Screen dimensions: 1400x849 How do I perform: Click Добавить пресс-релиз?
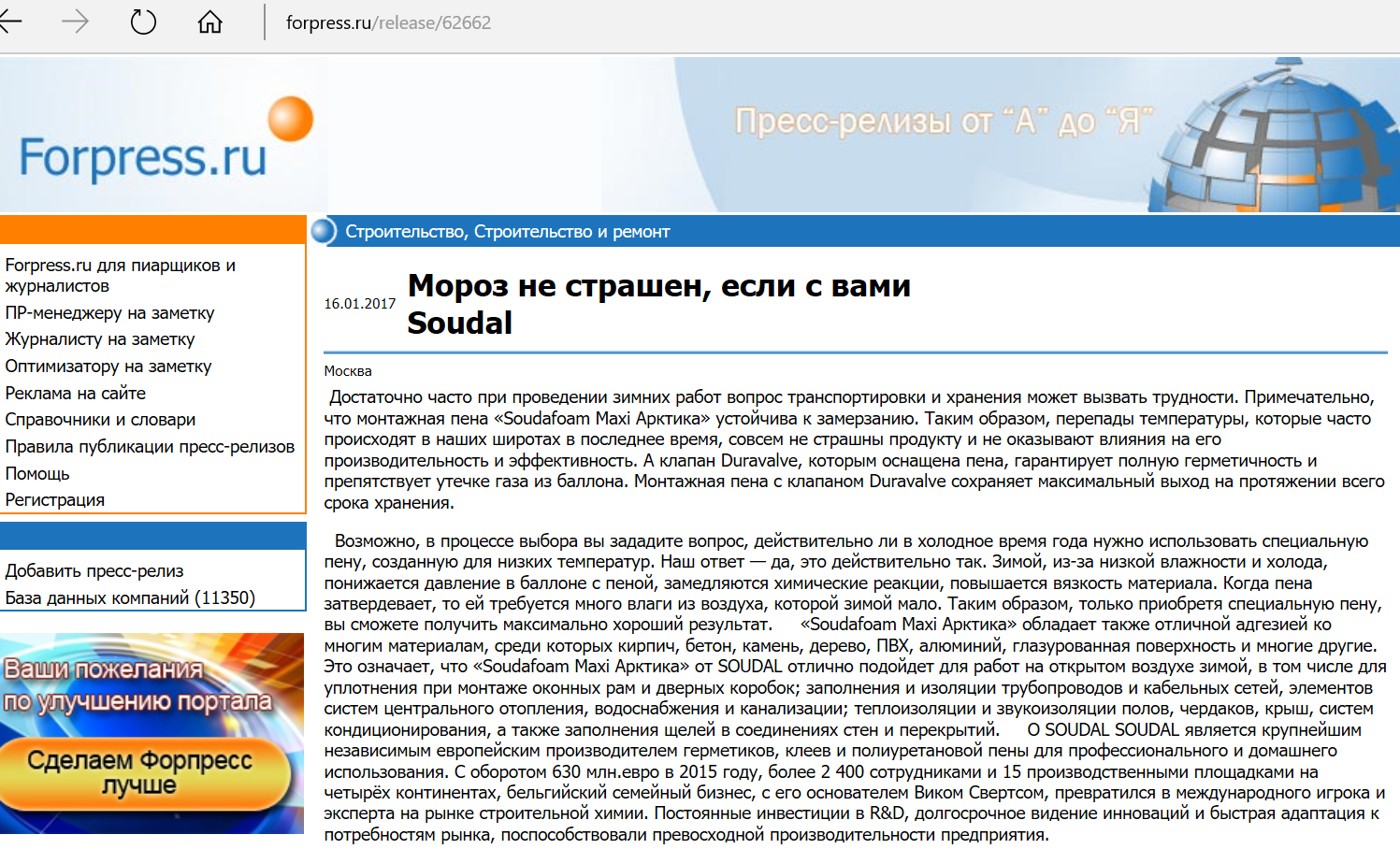click(x=94, y=571)
